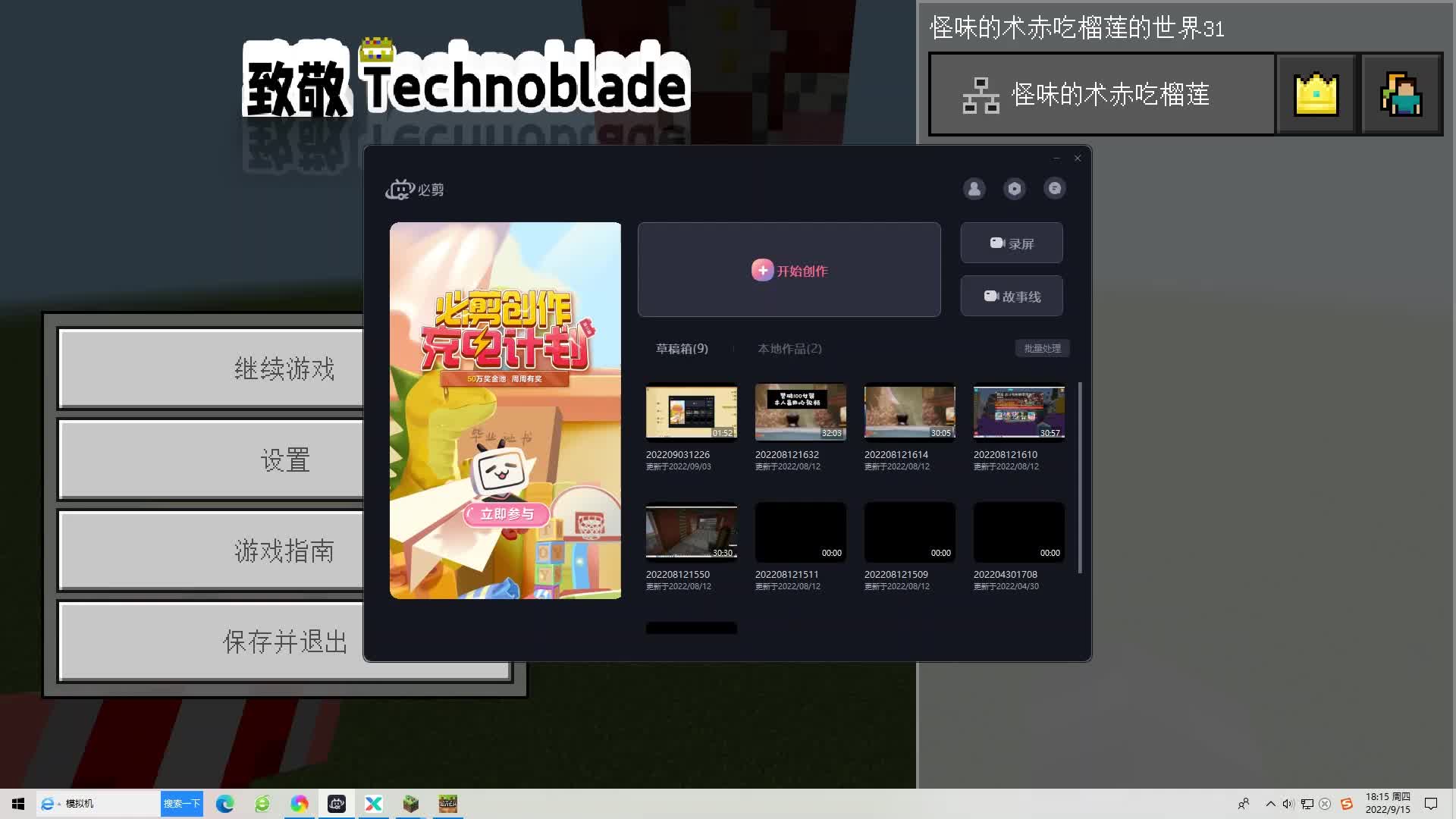Open the 故事线 storyline button
Image resolution: width=1456 pixels, height=819 pixels.
[1012, 296]
